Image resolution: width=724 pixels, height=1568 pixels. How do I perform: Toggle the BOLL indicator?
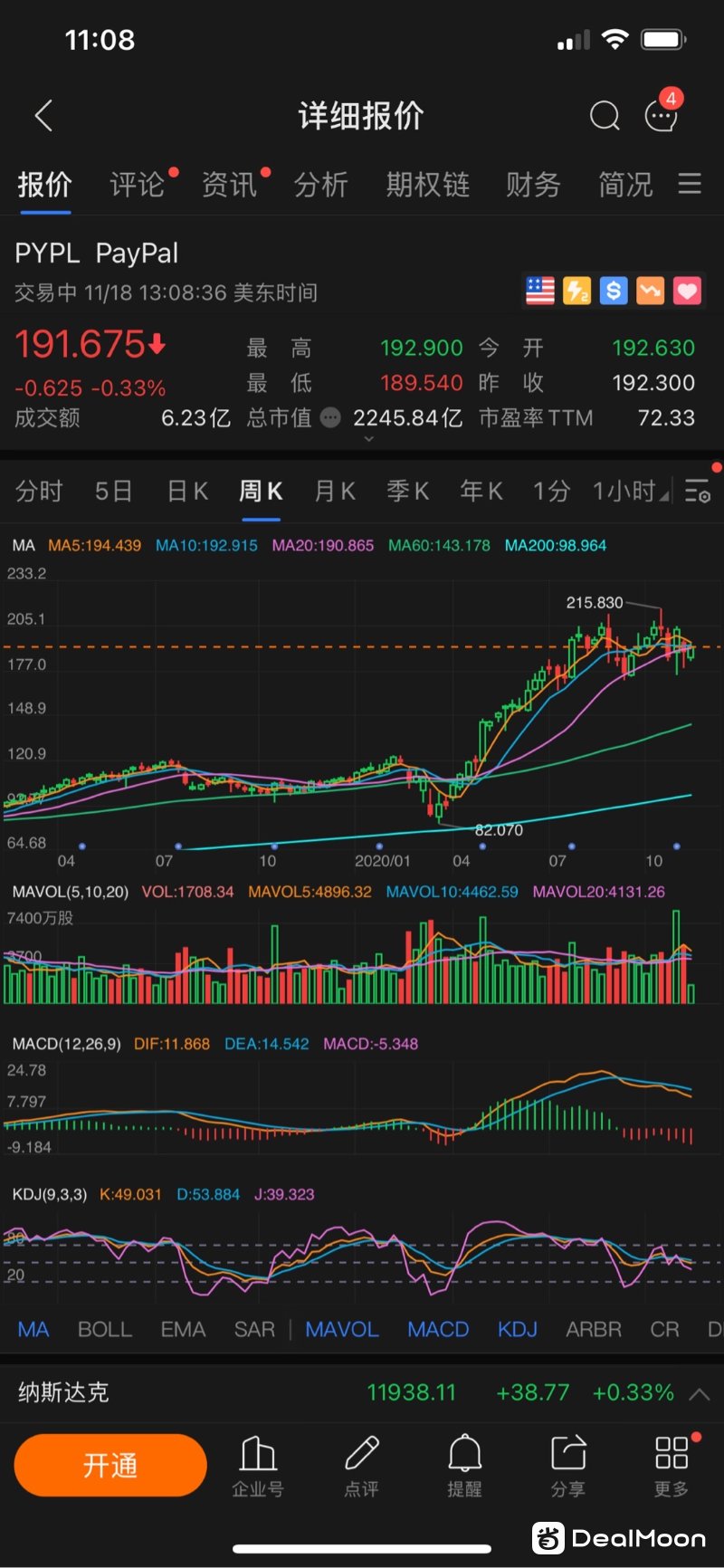105,1330
